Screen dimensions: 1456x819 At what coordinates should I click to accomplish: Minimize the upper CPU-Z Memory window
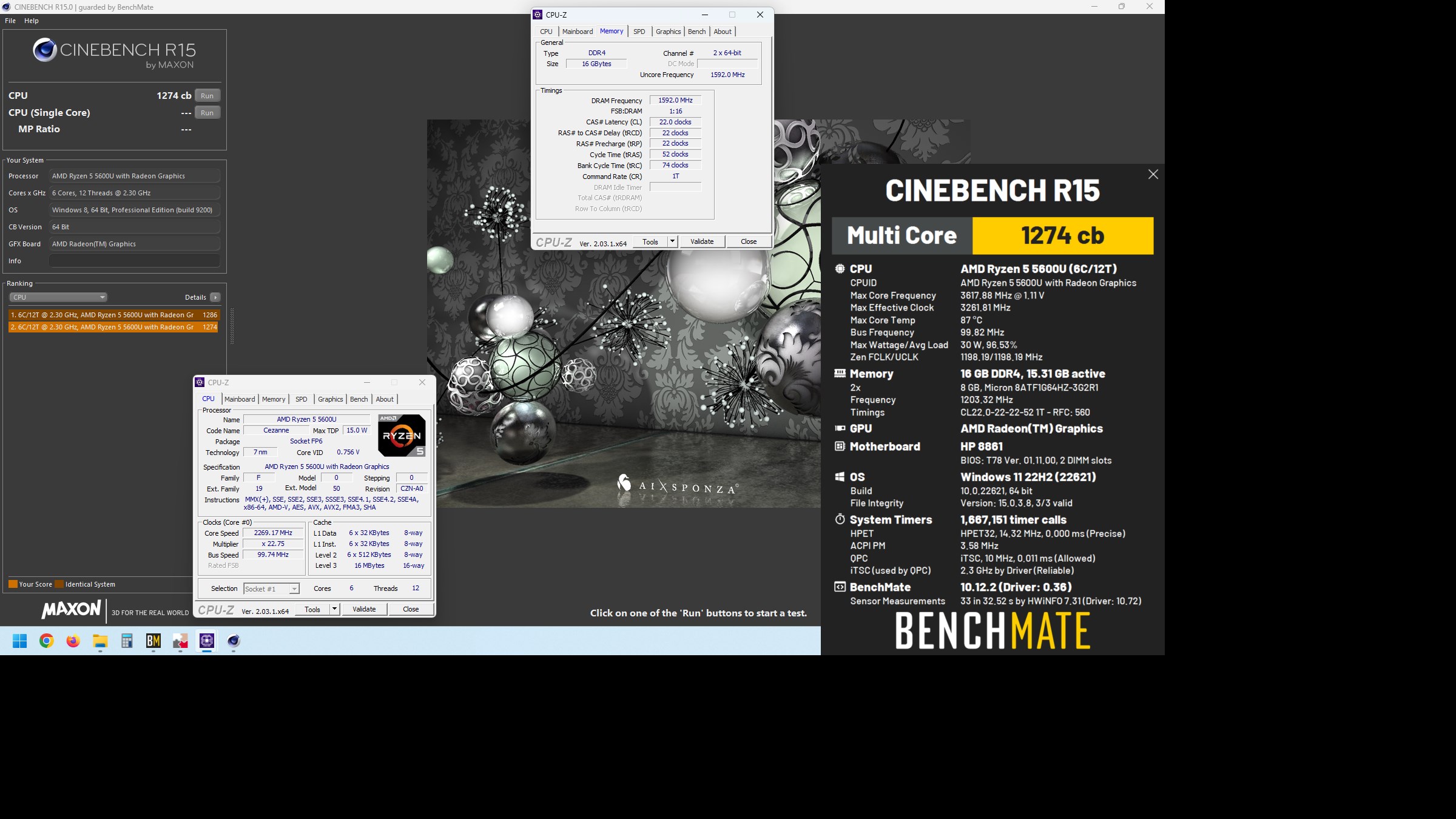tap(705, 15)
